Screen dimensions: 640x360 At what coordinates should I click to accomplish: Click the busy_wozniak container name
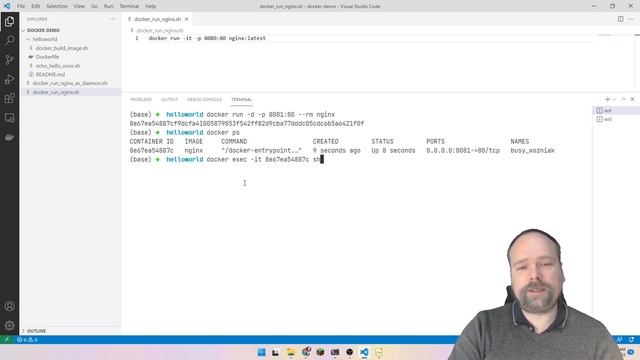(532, 151)
